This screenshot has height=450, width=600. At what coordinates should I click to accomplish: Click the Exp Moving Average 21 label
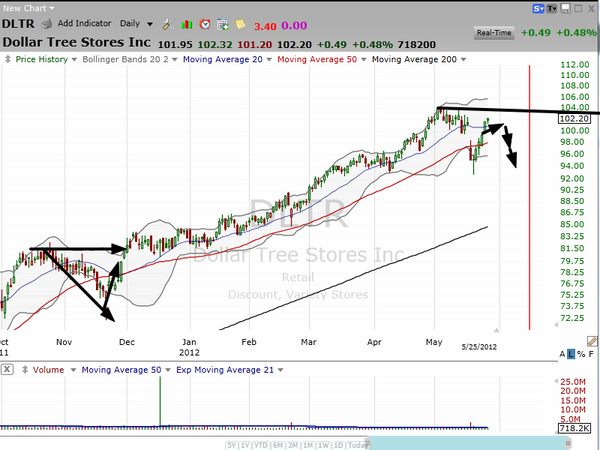pyautogui.click(x=225, y=370)
